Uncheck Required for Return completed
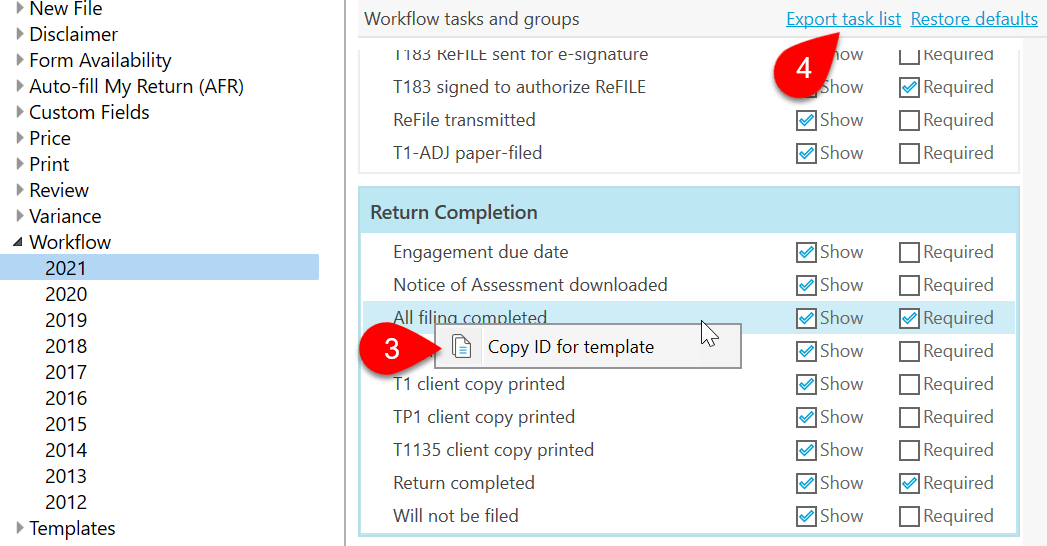The image size is (1047, 546). (909, 483)
